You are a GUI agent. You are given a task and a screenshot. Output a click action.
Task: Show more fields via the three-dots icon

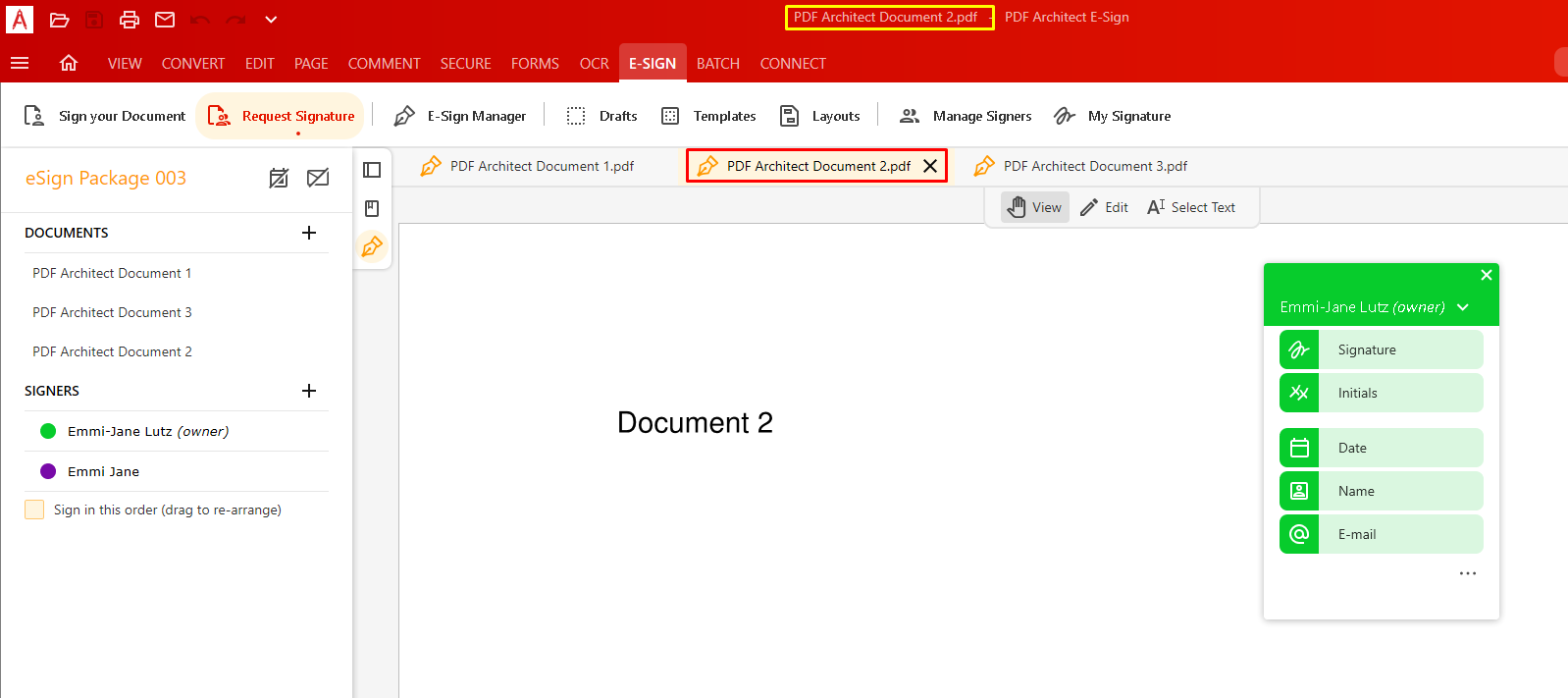coord(1468,573)
